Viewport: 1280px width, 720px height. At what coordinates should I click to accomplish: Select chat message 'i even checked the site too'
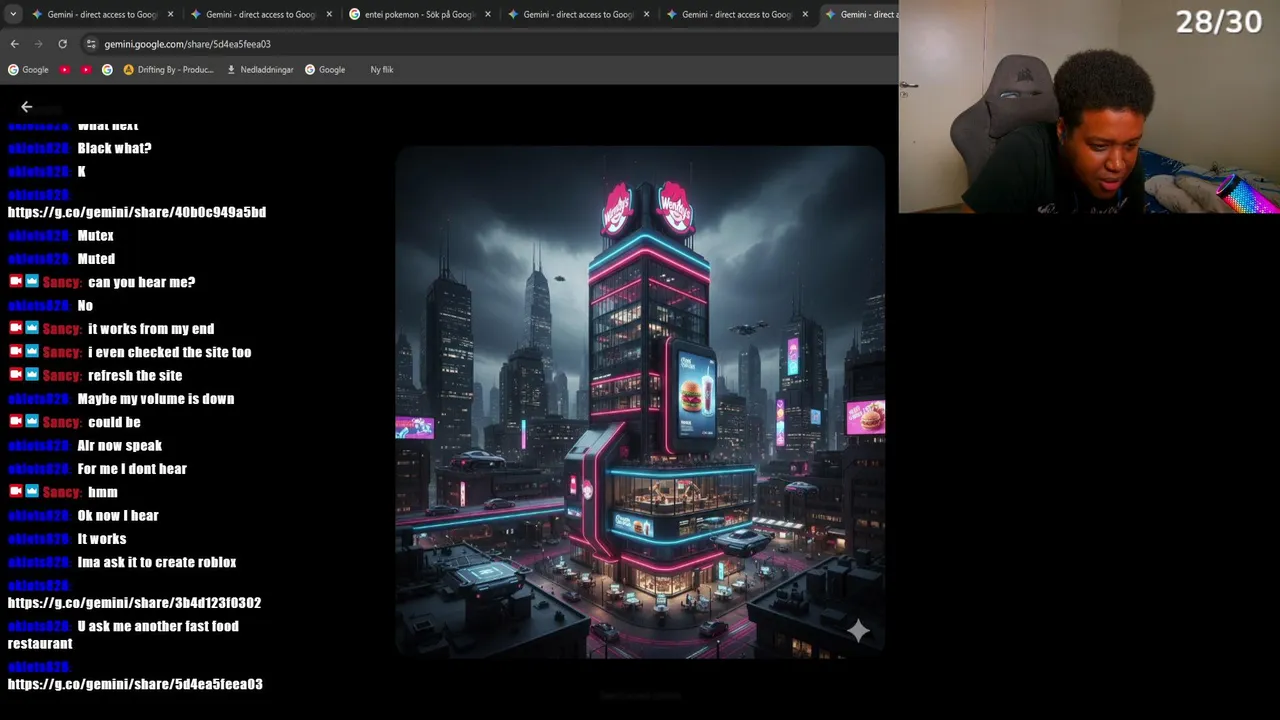170,352
